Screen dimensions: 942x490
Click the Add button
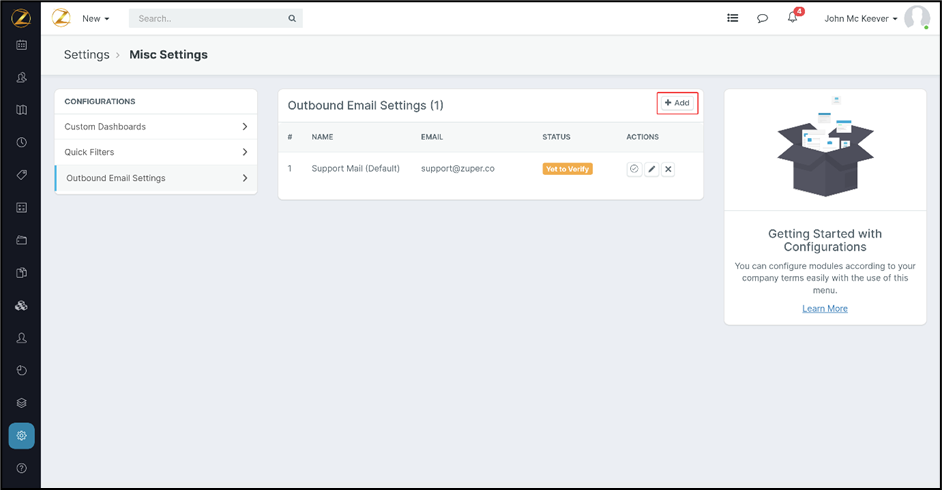pyautogui.click(x=677, y=103)
